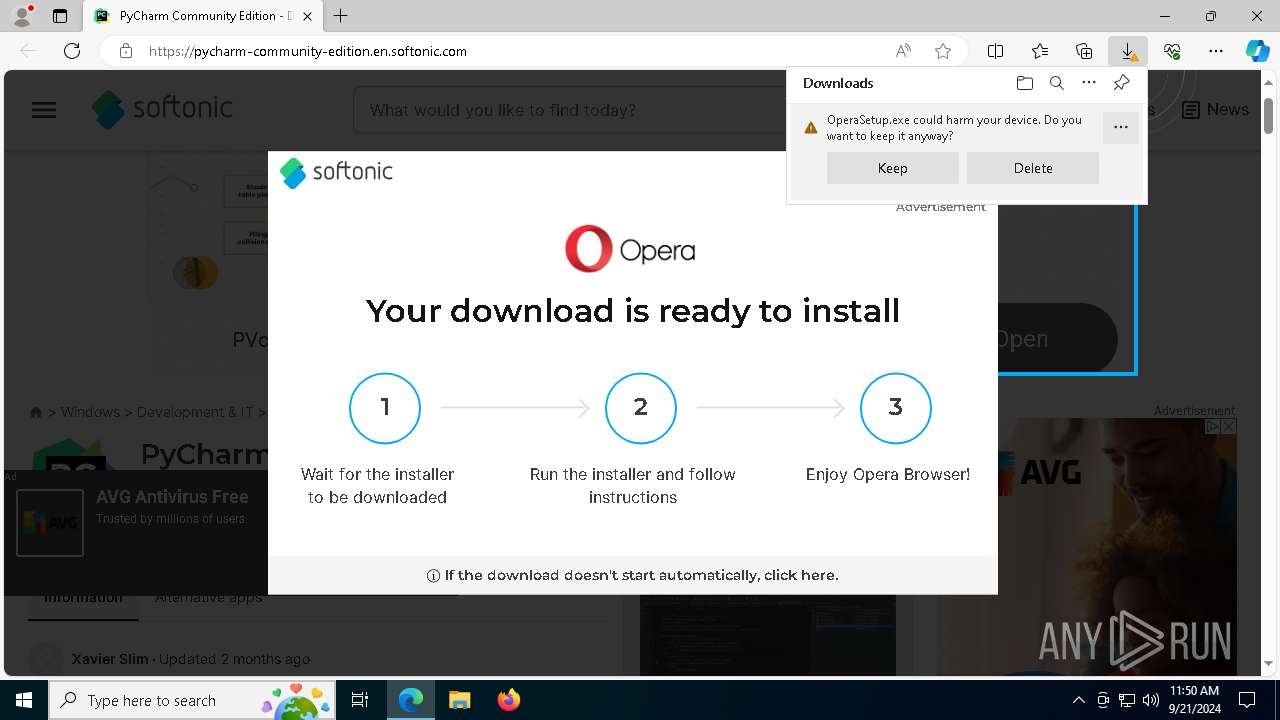Pin the Downloads panel
This screenshot has width=1280, height=720.
pos(1121,83)
